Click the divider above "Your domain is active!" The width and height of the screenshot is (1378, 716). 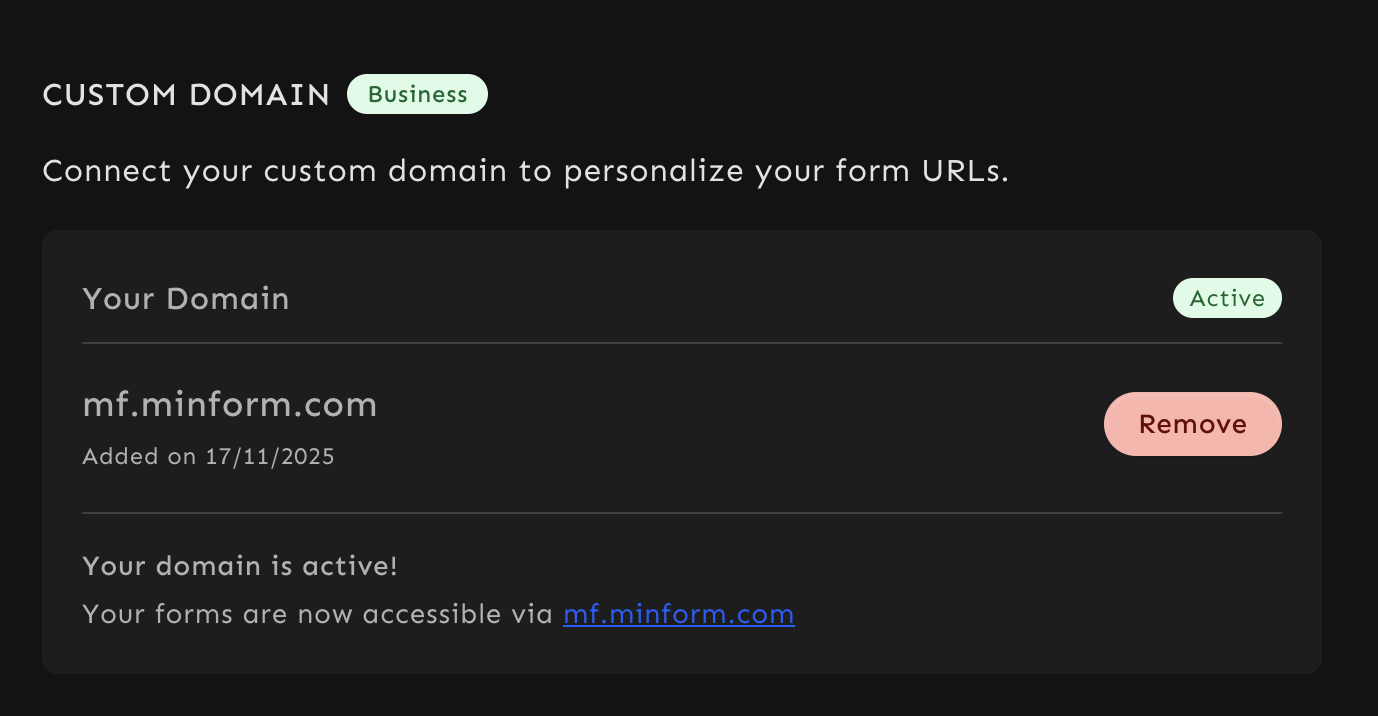point(681,513)
